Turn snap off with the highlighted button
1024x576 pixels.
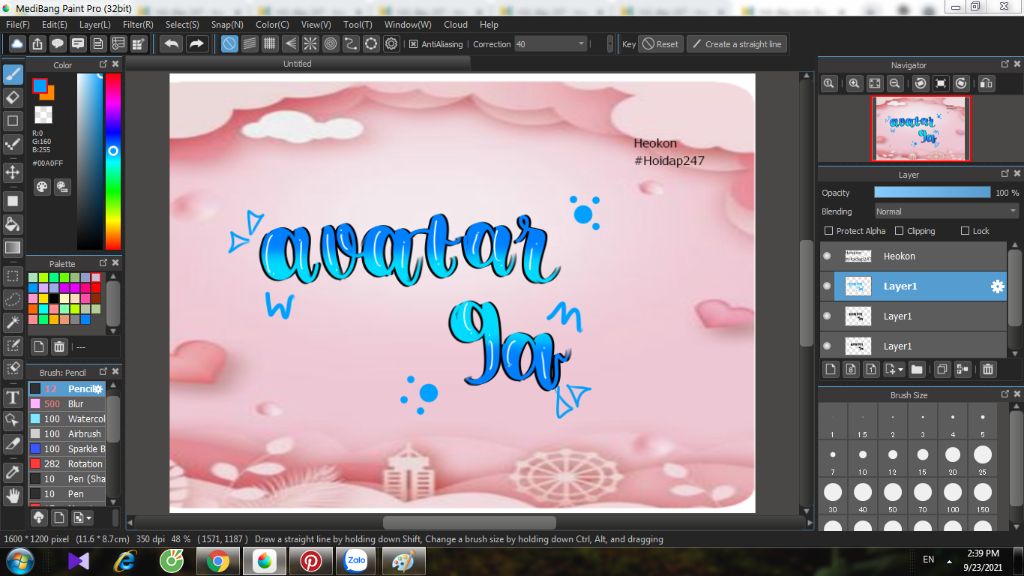229,44
